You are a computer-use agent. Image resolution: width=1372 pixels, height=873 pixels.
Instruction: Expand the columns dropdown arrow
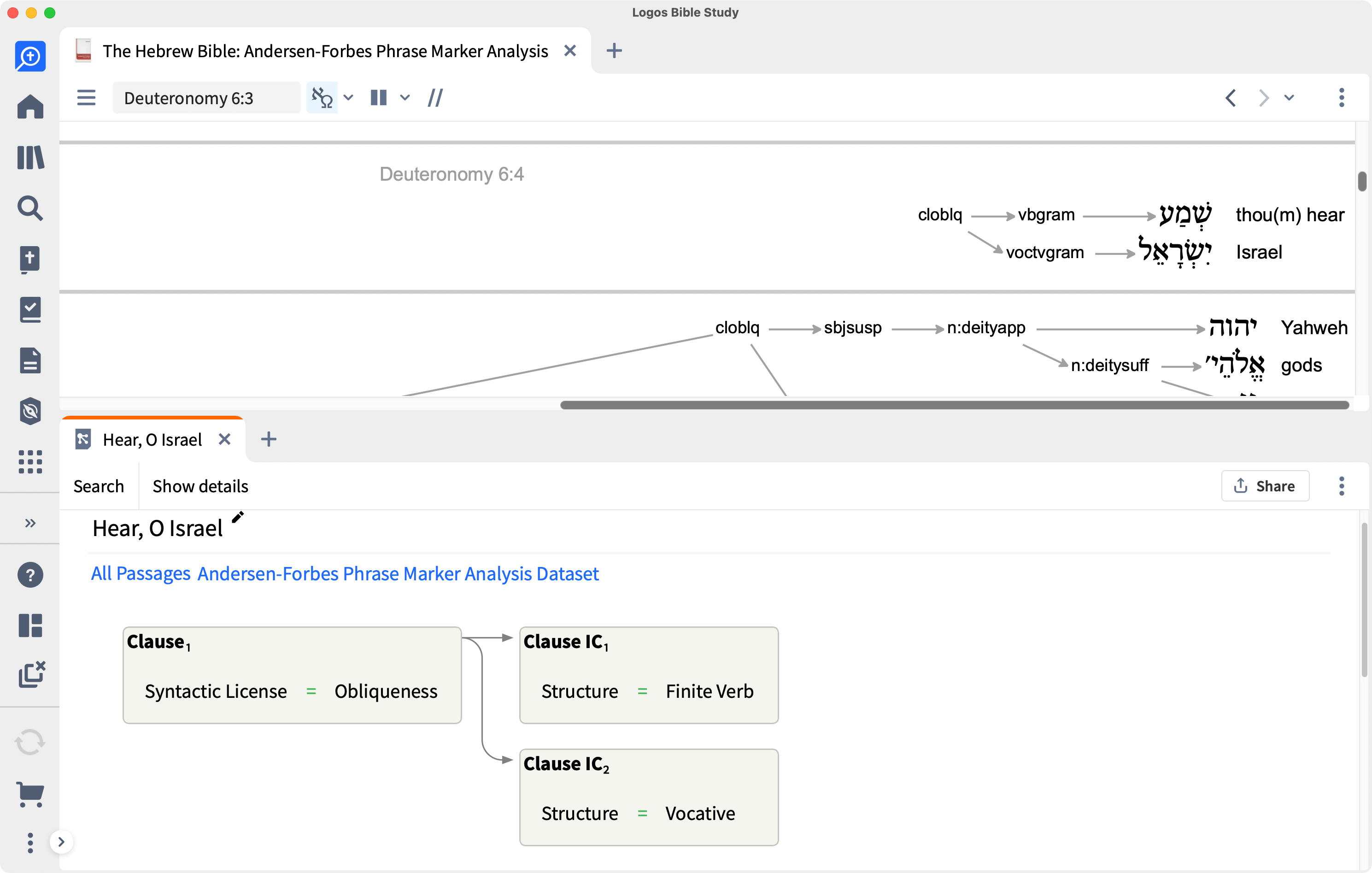405,98
